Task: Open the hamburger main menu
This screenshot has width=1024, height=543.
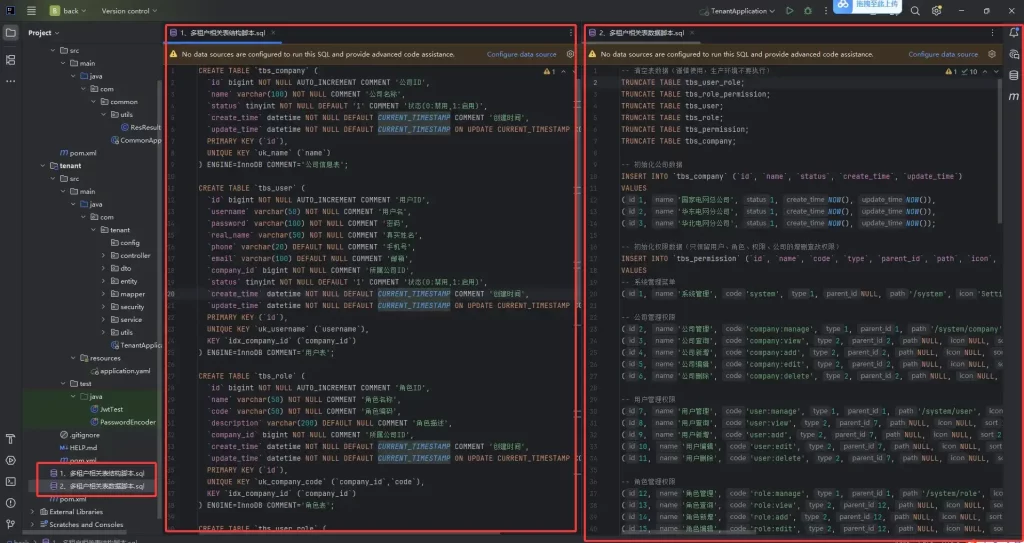Action: pyautogui.click(x=32, y=11)
